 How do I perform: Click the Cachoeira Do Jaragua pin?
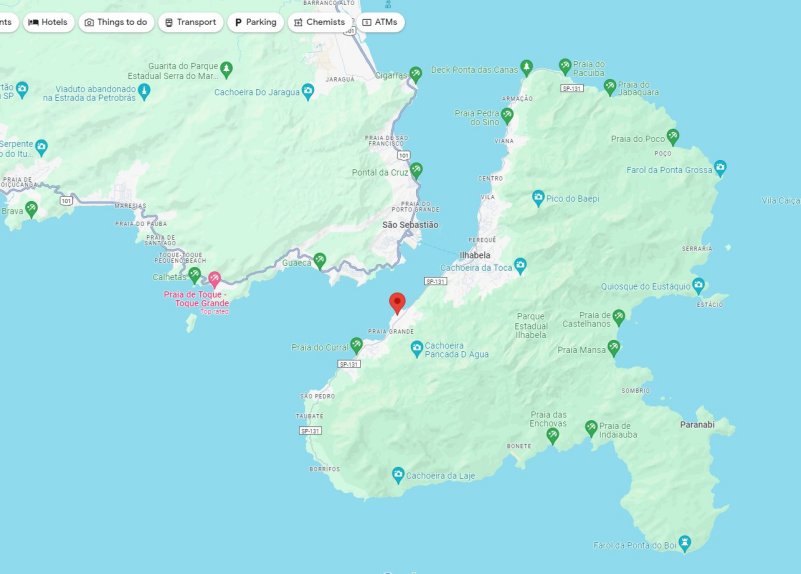(x=308, y=91)
